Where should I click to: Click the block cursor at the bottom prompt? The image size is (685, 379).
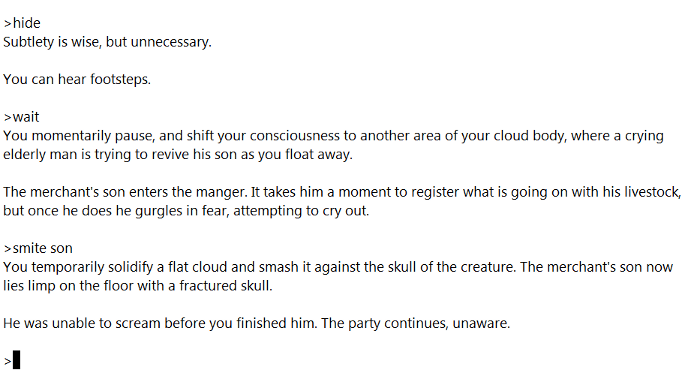(16, 360)
